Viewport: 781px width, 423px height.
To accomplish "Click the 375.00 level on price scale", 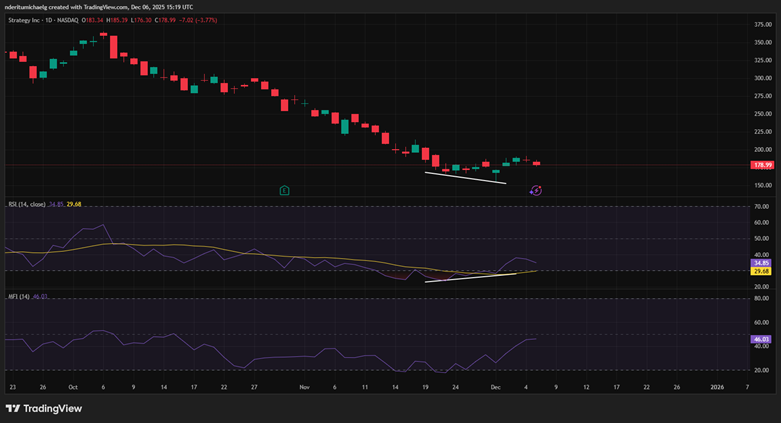I will (x=762, y=42).
